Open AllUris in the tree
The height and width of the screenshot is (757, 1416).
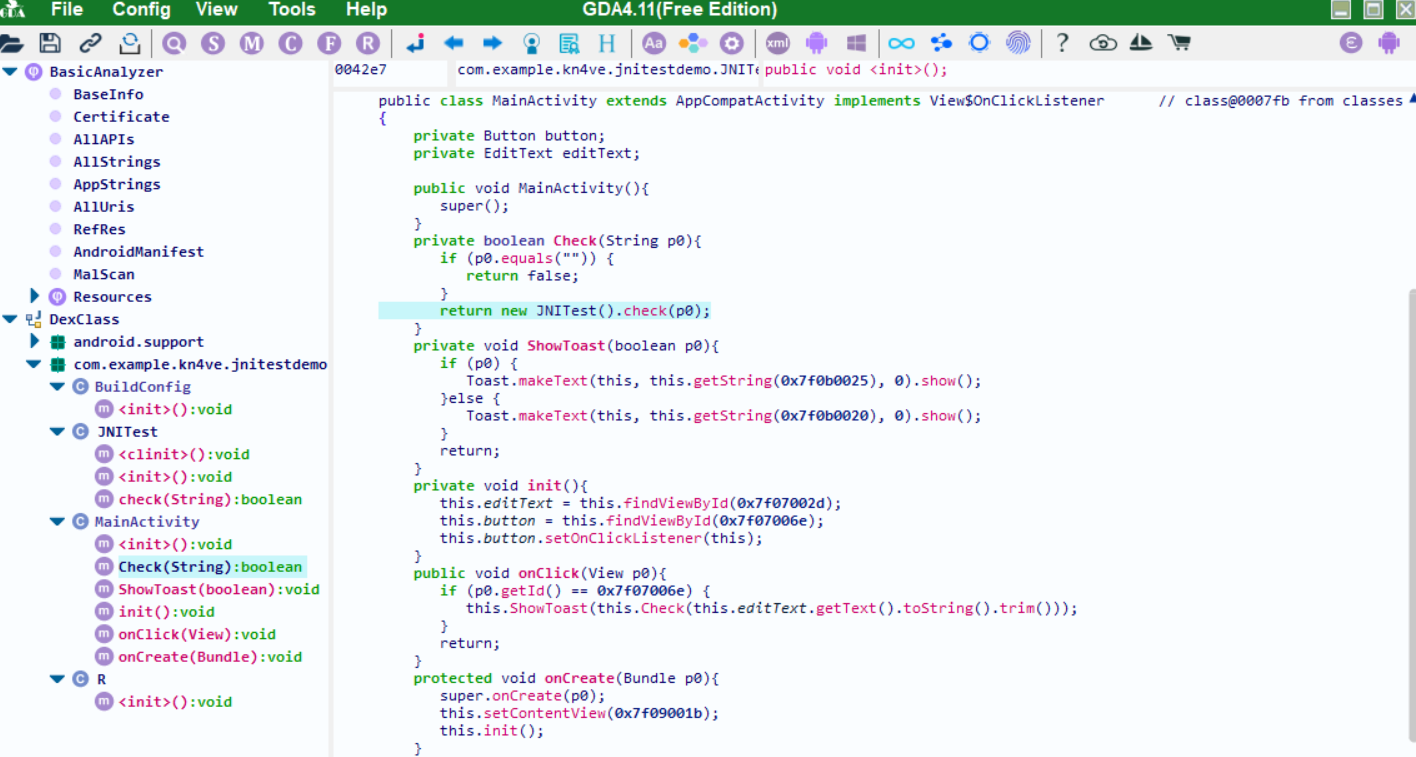point(104,207)
